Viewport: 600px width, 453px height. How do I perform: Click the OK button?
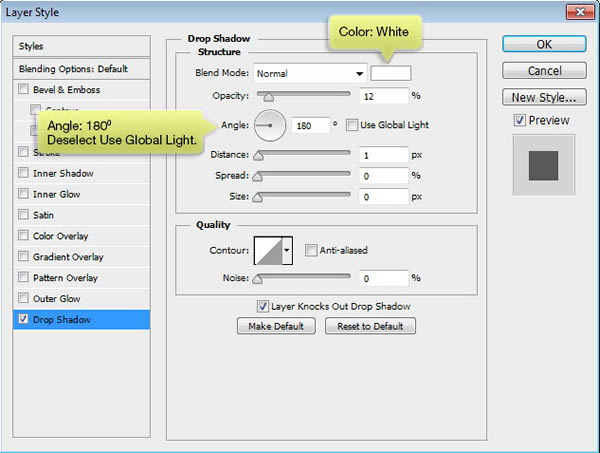click(x=544, y=44)
